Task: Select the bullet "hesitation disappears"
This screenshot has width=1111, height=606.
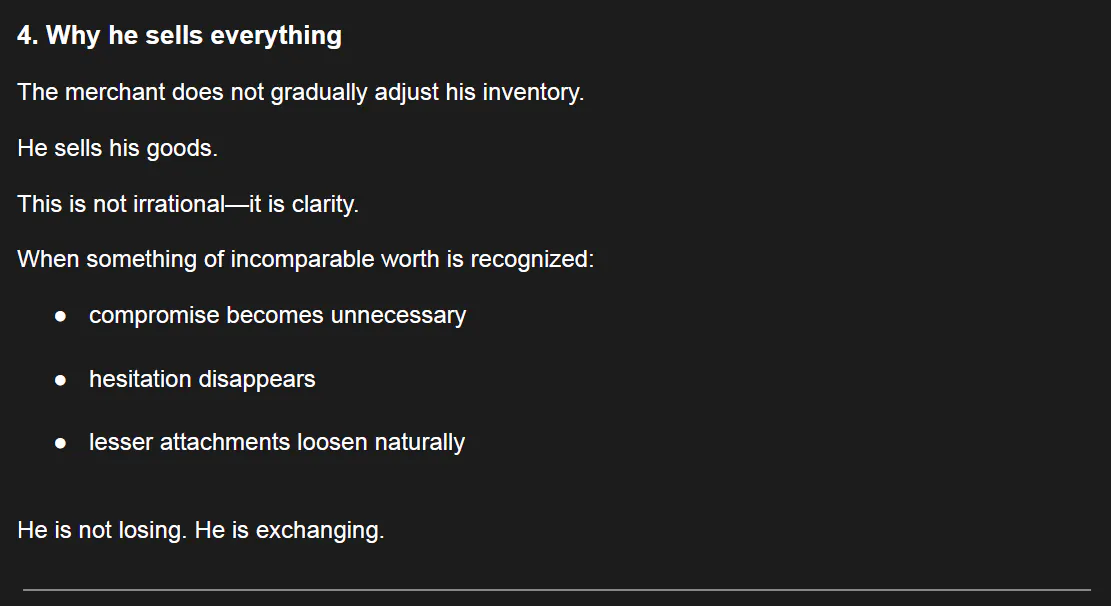Action: (202, 380)
